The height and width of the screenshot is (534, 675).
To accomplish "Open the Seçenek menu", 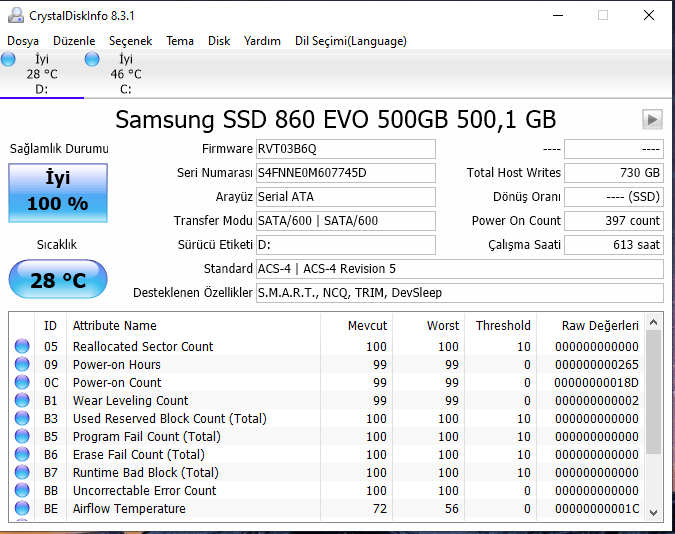I will tap(130, 41).
